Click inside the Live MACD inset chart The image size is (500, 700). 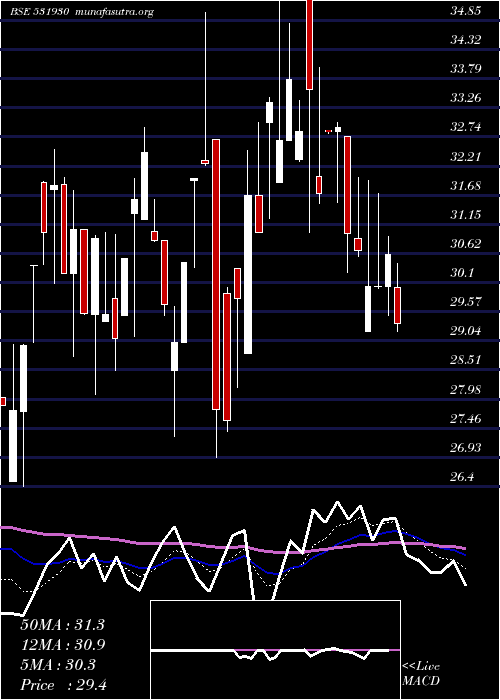click(275, 650)
